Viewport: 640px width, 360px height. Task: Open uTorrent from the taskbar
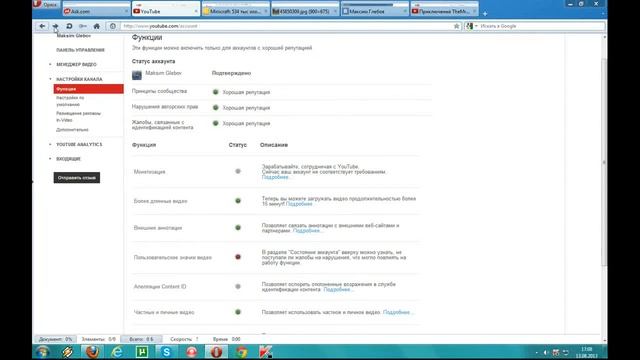(x=142, y=352)
